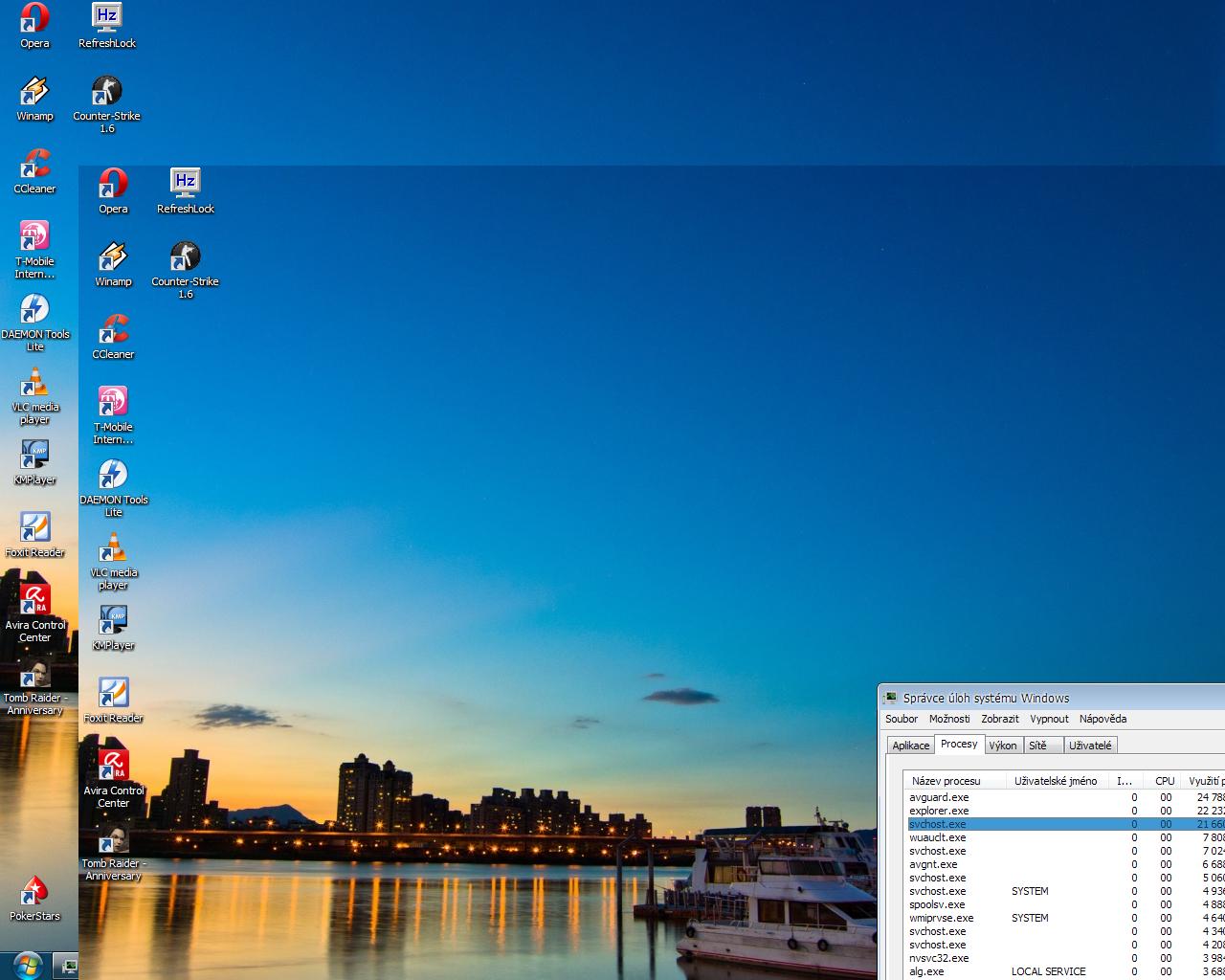Image resolution: width=1225 pixels, height=980 pixels.
Task: Click the Task Manager title bar icon
Action: tap(891, 699)
